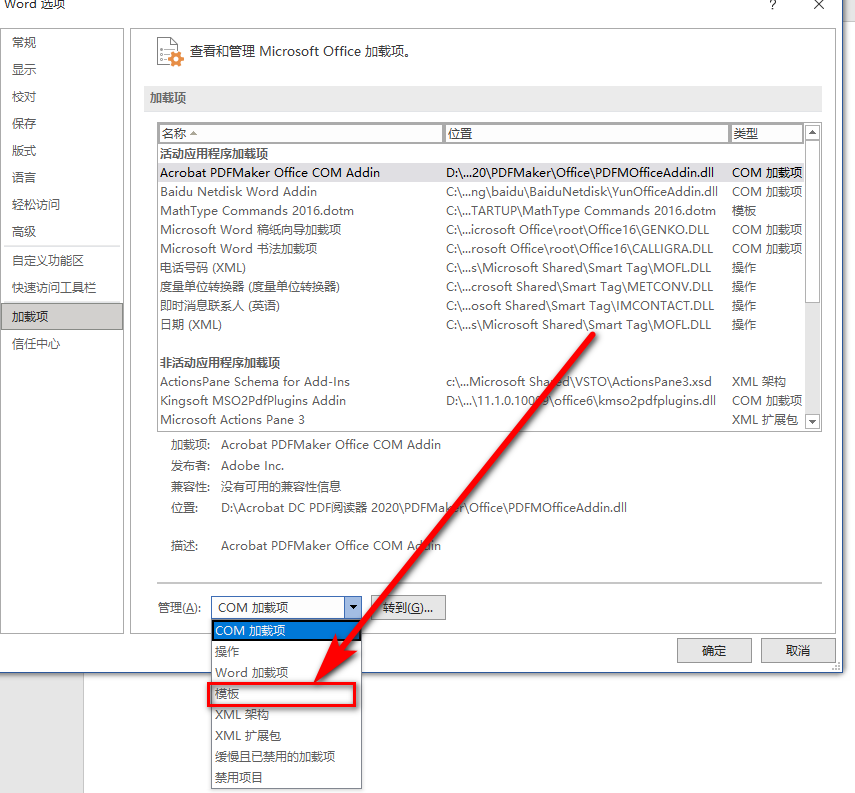
Task: Select Kingsoft MSO2PdfPlugins Addin row
Action: coord(481,401)
